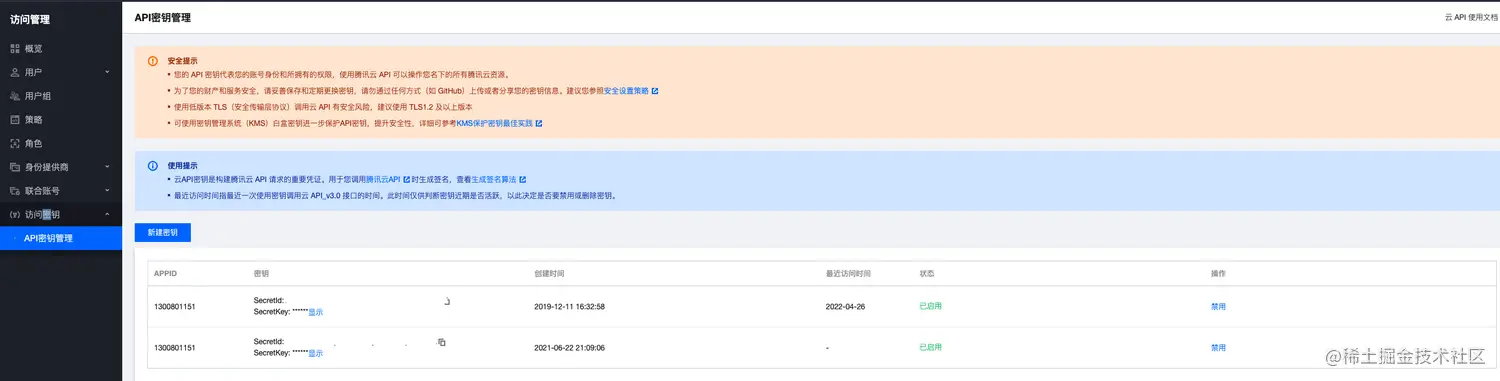Expand the 身份提供商 submenu chevron
This screenshot has width=1500, height=381.
pos(107,167)
